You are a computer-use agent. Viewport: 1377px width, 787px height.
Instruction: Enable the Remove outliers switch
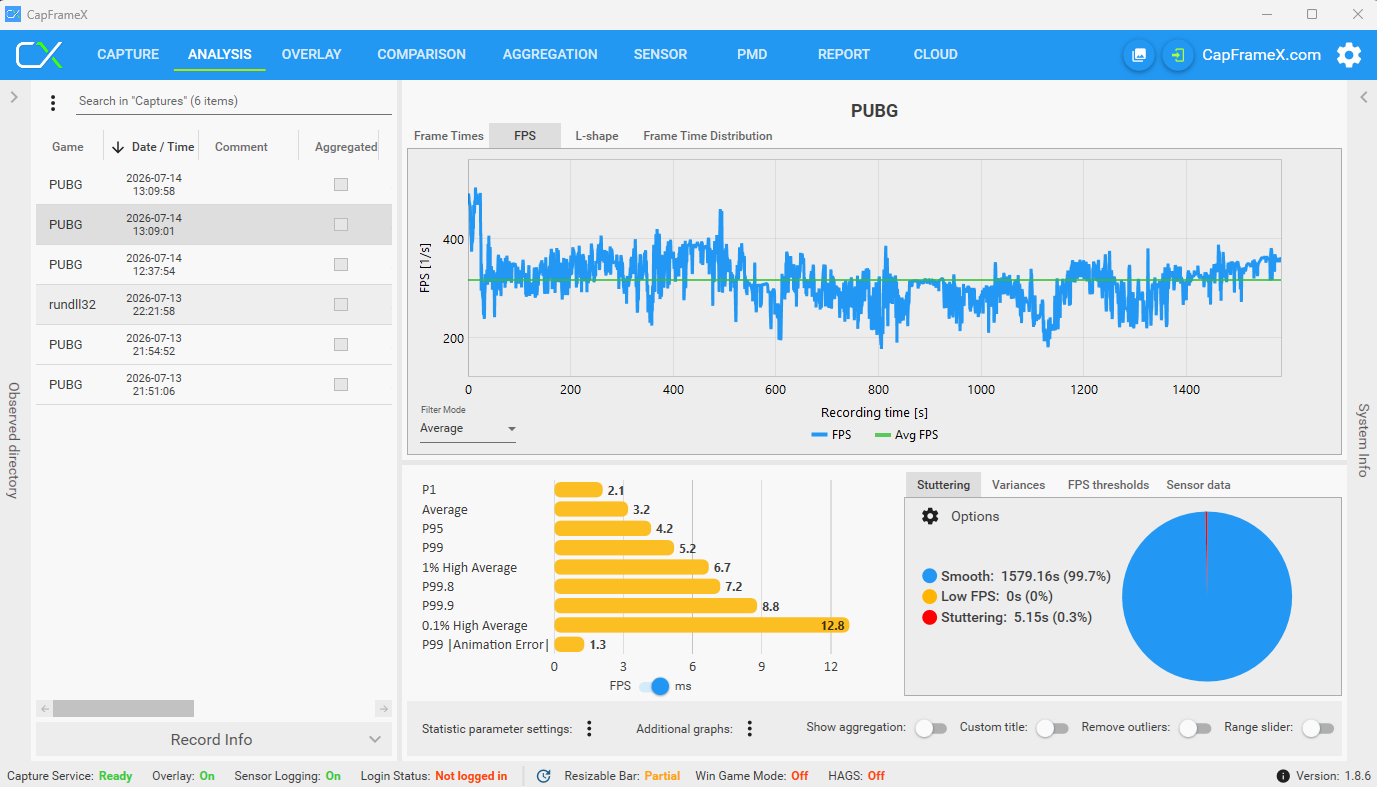click(x=1194, y=729)
